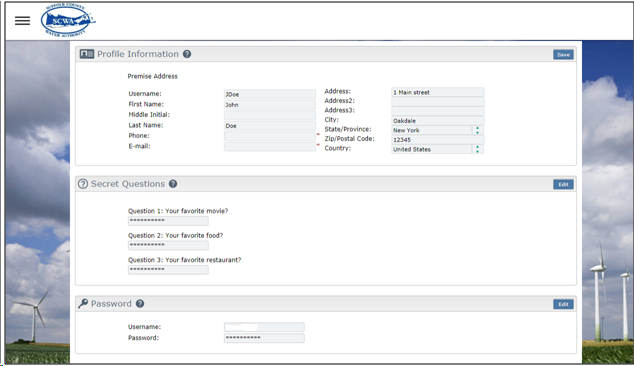This screenshot has height=366, width=634.
Task: Click the favorite movie answer field
Action: pos(168,221)
